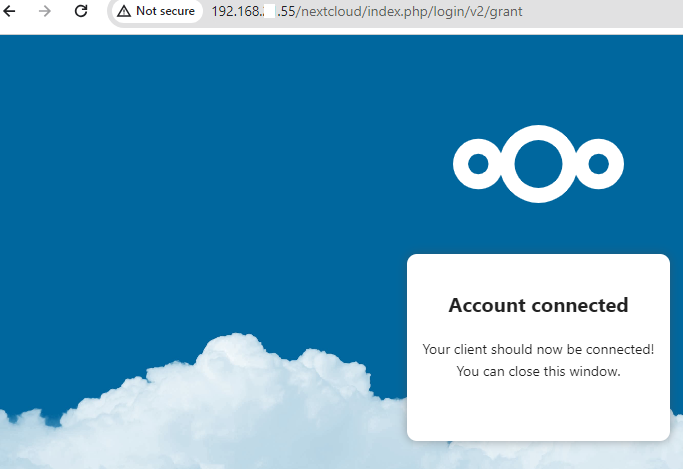This screenshot has width=683, height=469.
Task: Select the address bar URL ending in /login/v2/grant
Action: (367, 11)
